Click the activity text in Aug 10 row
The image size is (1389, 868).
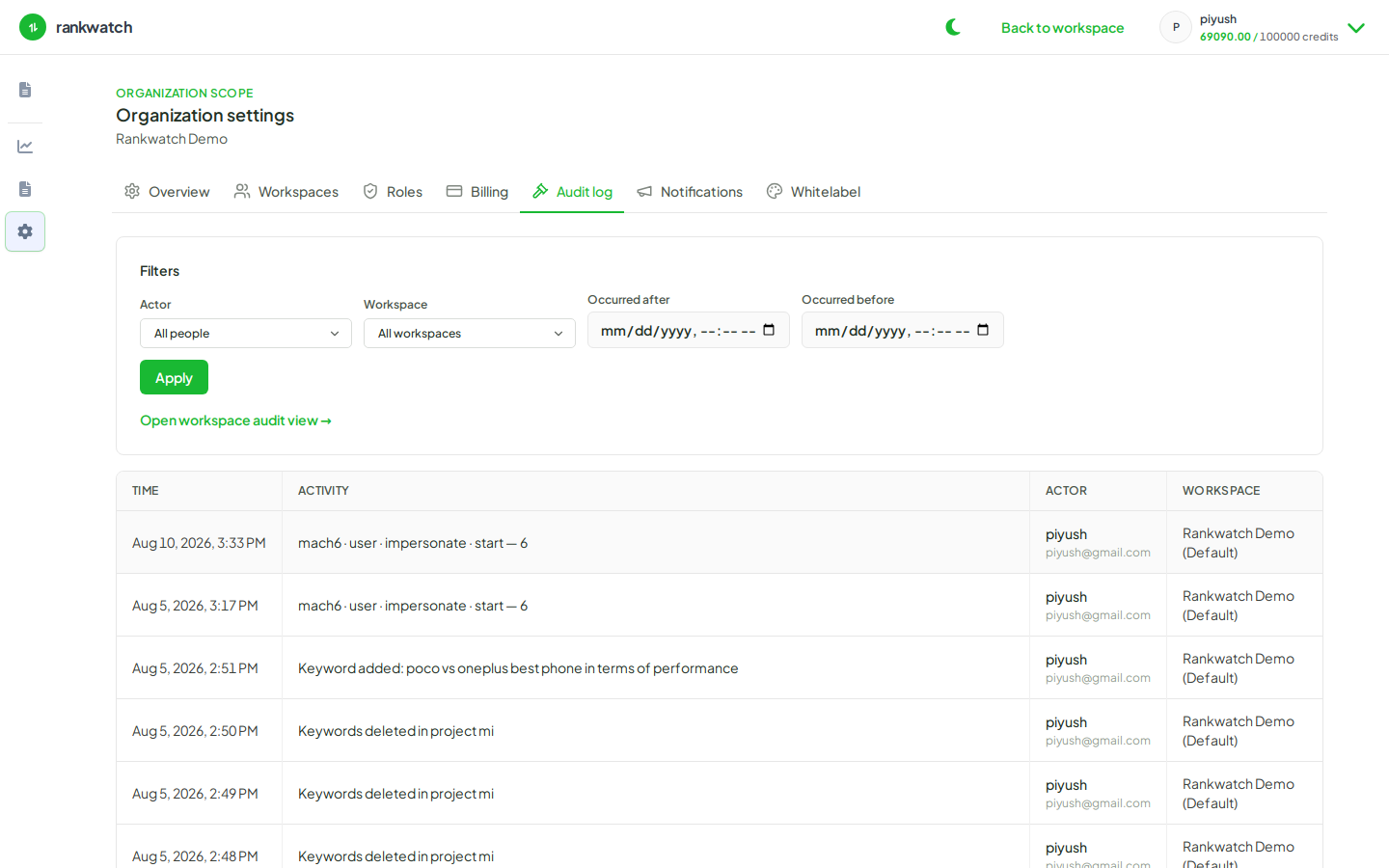pos(413,543)
